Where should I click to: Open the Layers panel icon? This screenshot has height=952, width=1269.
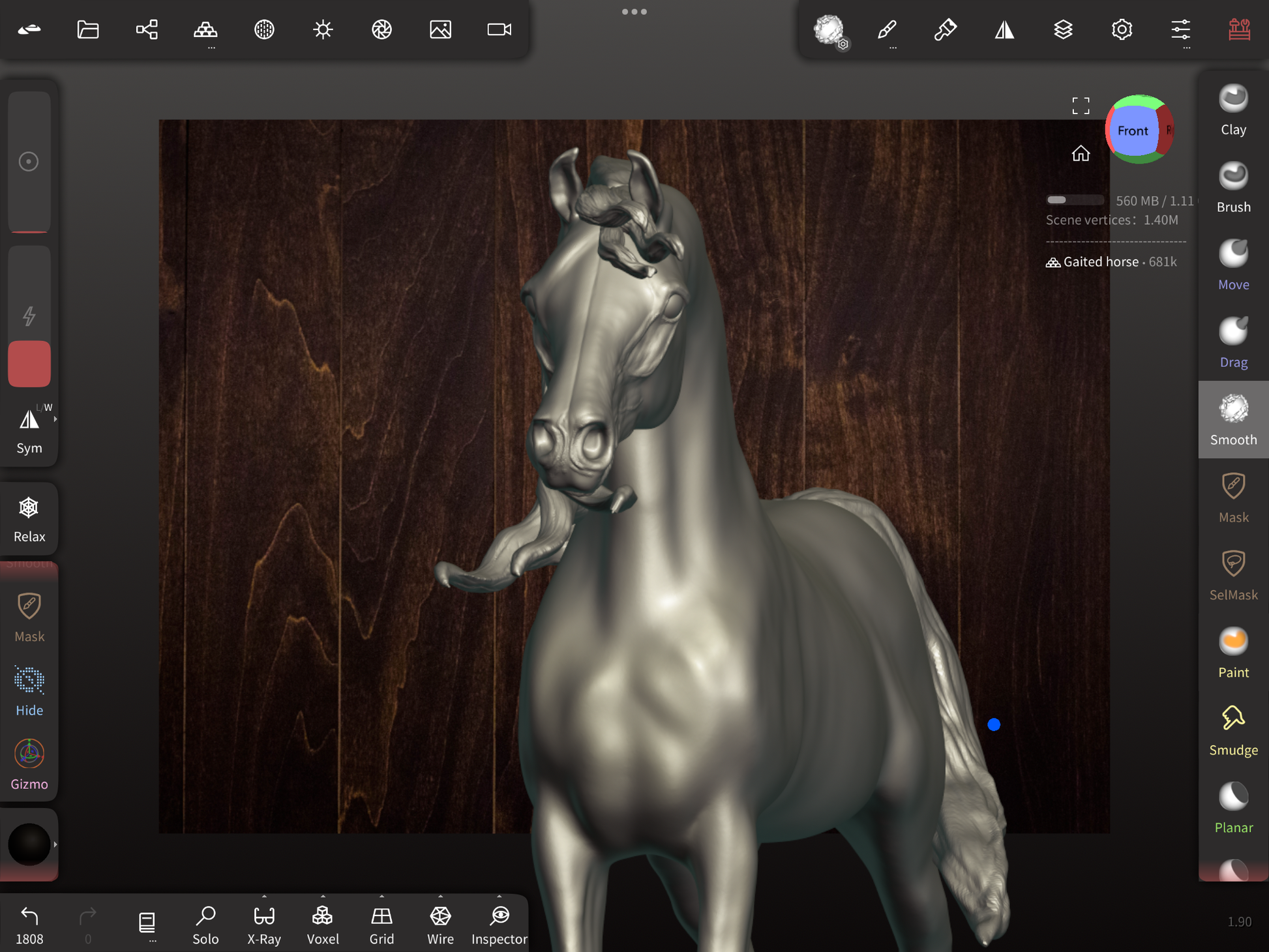click(1063, 29)
